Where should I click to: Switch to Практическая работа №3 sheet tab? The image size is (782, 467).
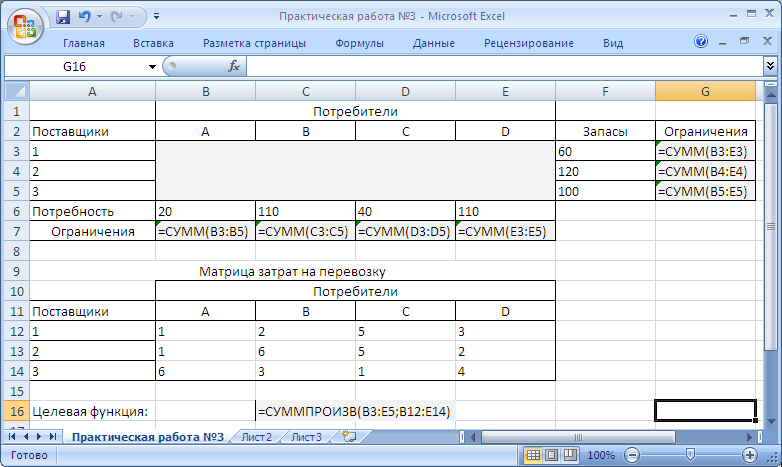148,437
